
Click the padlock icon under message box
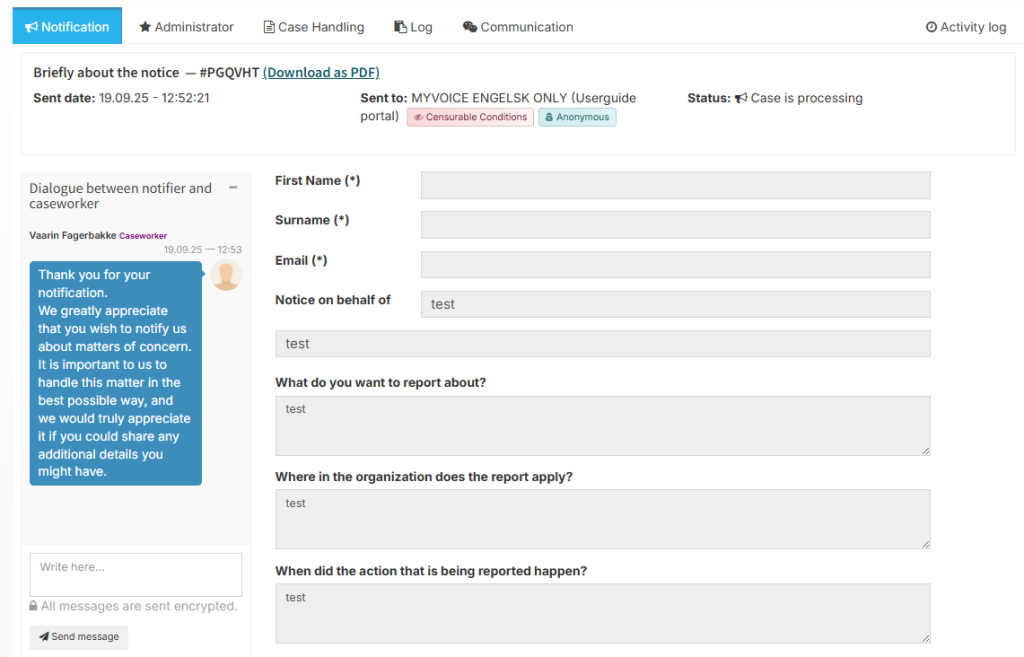pyautogui.click(x=34, y=606)
